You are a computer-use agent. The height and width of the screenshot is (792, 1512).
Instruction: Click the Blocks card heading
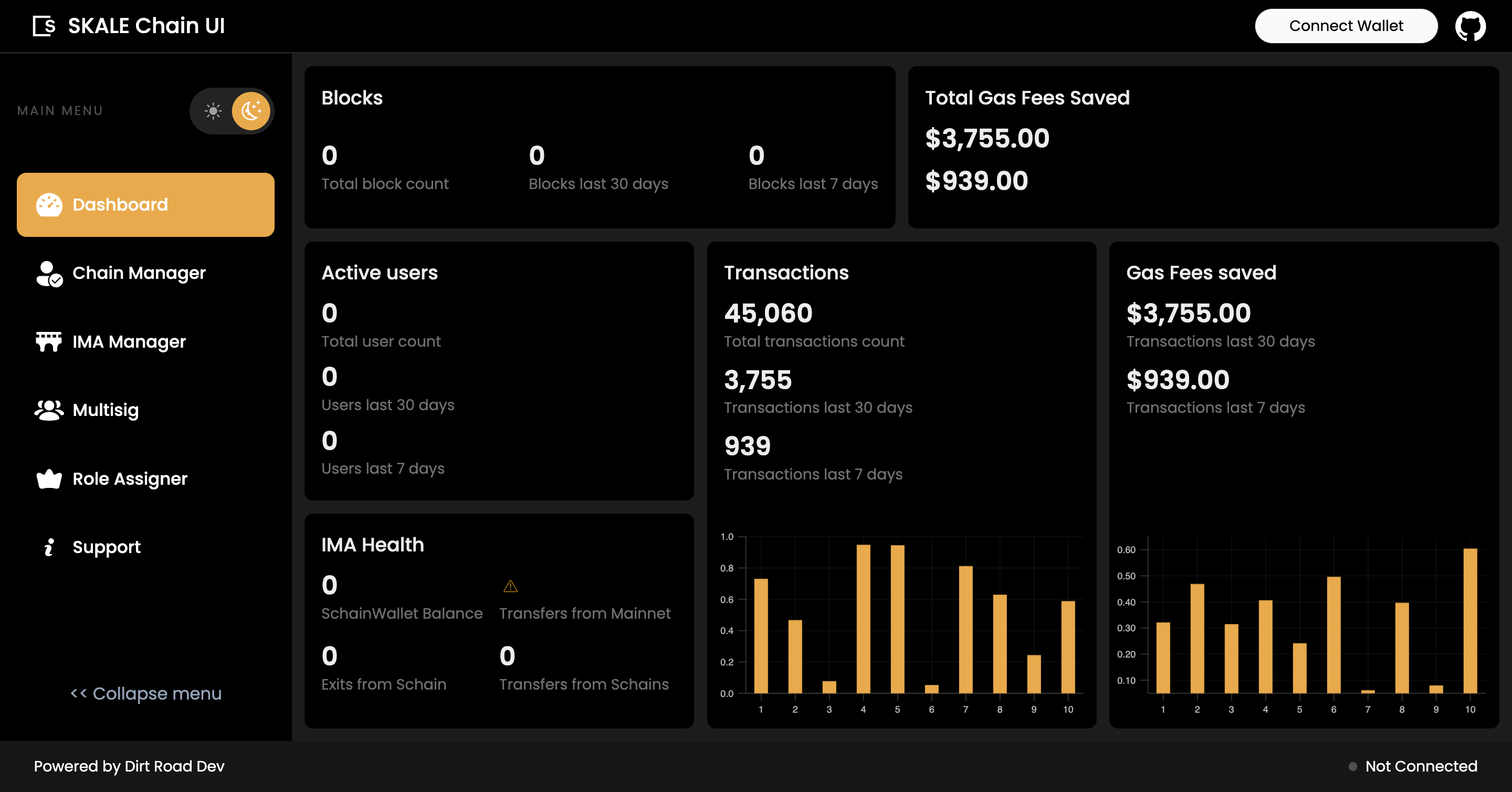352,98
